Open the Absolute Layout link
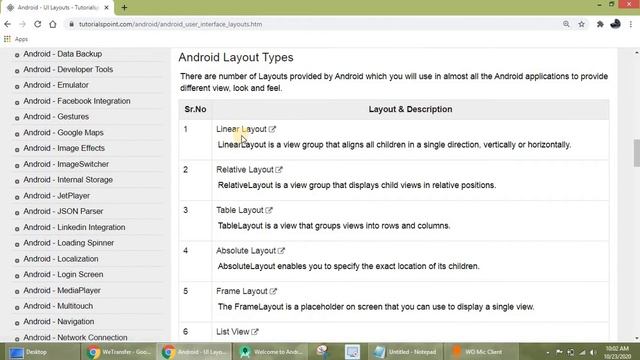The width and height of the screenshot is (640, 360). (x=246, y=251)
